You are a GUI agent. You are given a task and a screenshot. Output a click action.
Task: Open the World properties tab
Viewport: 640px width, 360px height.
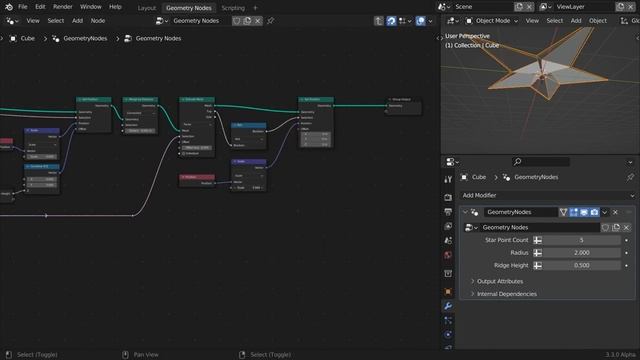pyautogui.click(x=448, y=255)
